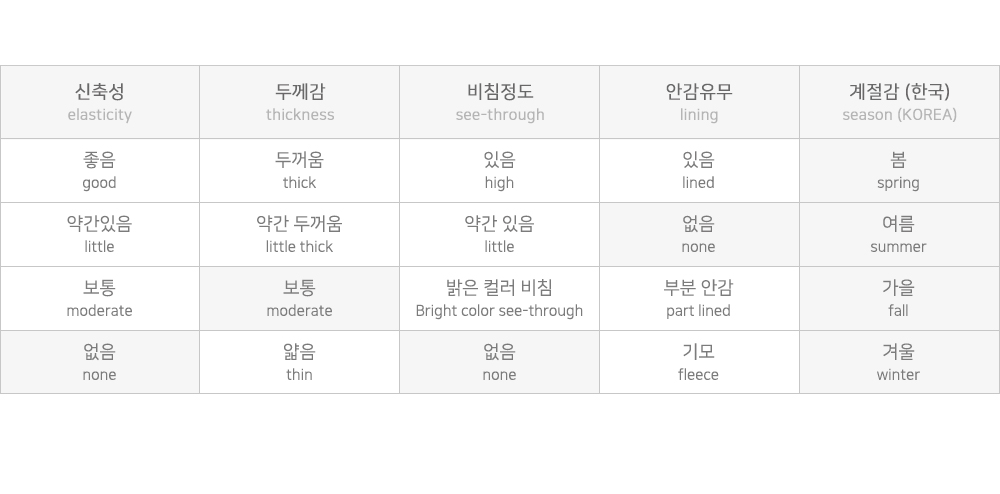The height and width of the screenshot is (494, 1000).
Task: Click the thickness column header
Action: 300,102
